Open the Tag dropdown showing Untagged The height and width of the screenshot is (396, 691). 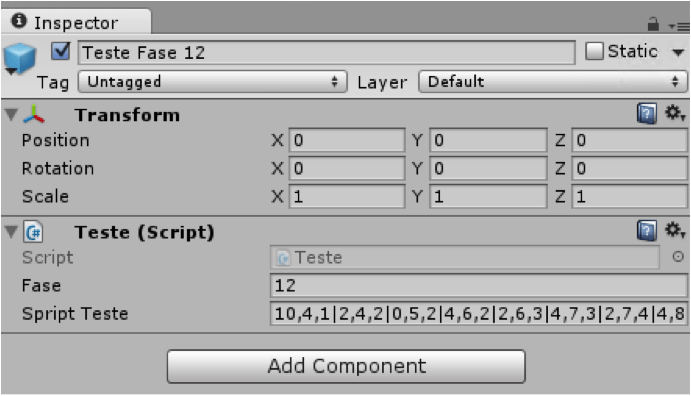(x=212, y=82)
